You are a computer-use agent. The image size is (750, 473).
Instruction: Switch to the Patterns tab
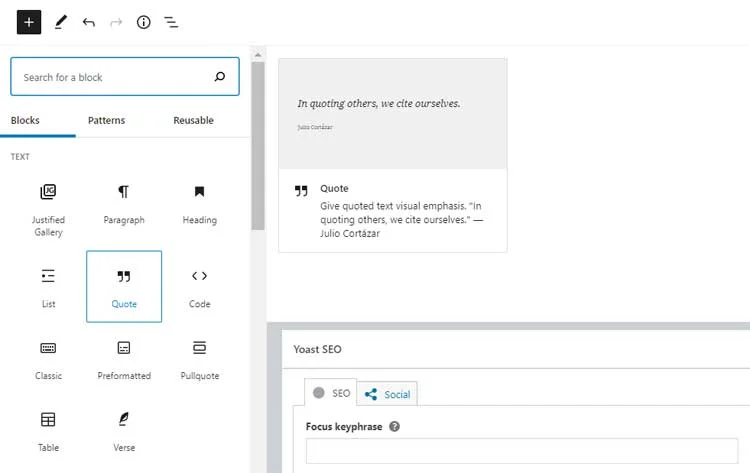coord(106,120)
